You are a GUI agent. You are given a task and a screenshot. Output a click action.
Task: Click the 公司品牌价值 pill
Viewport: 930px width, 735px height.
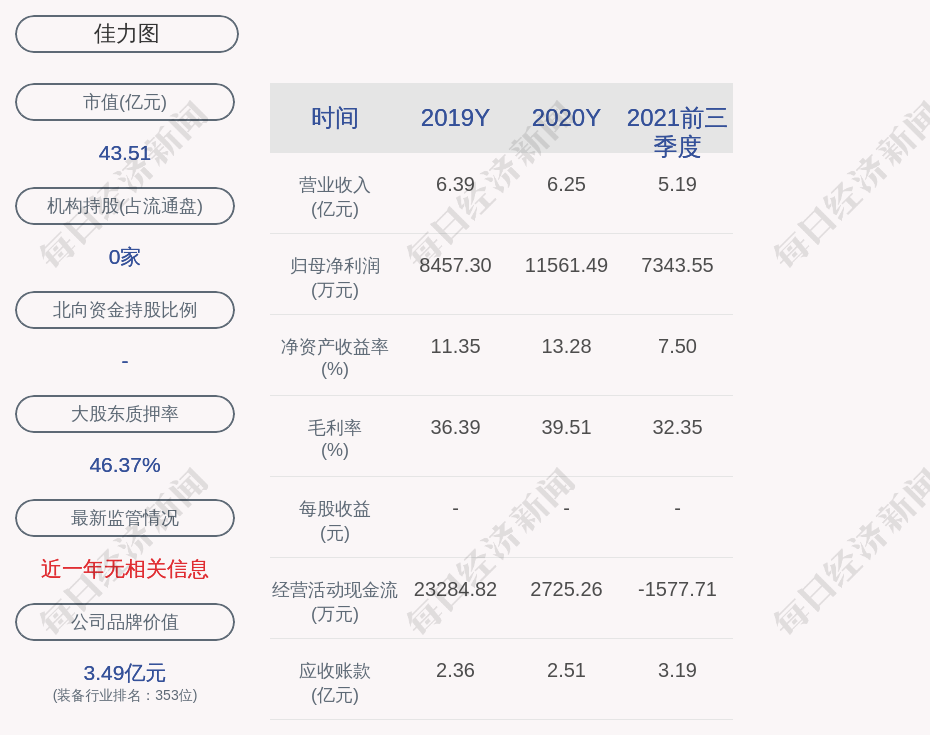point(125,622)
